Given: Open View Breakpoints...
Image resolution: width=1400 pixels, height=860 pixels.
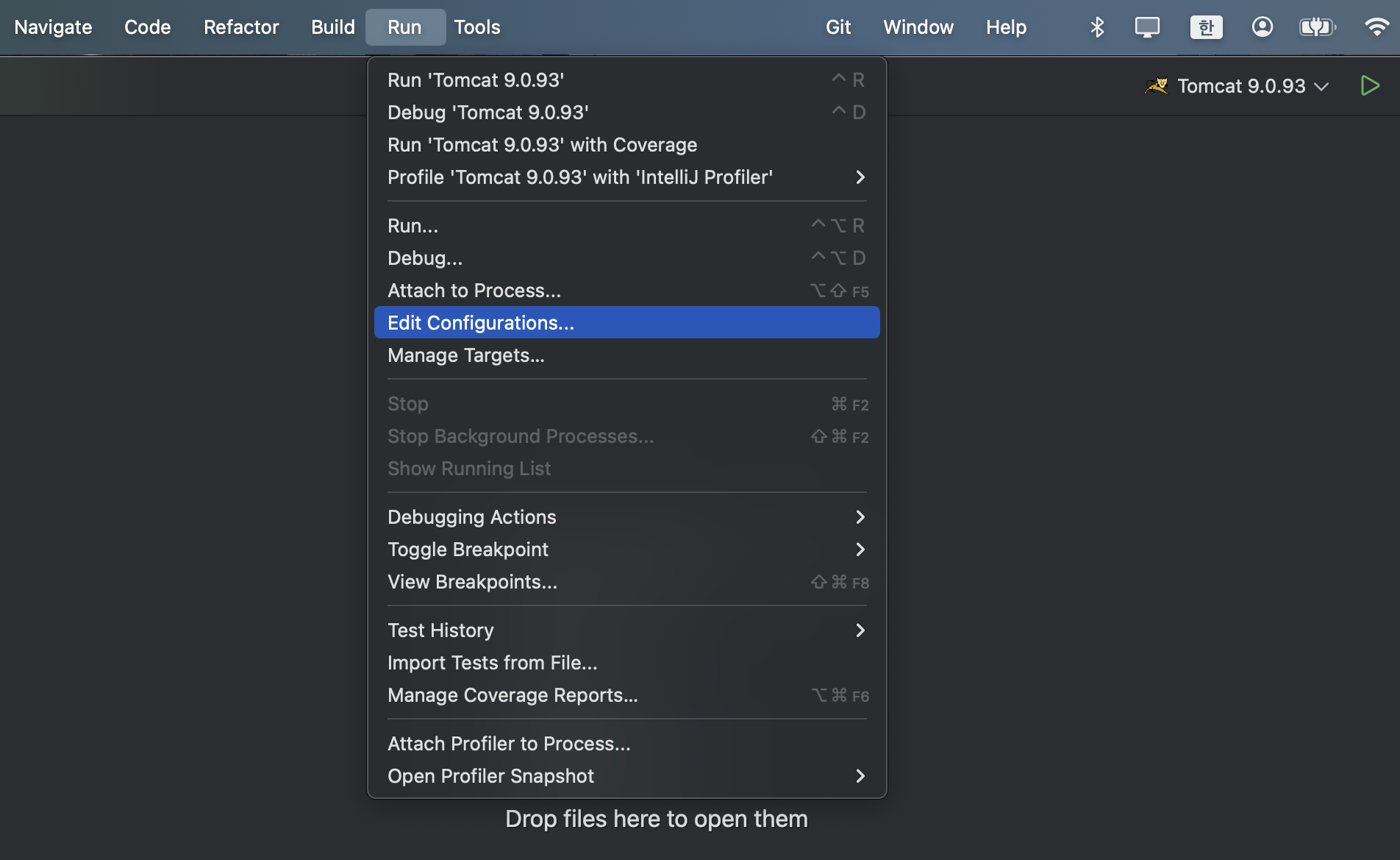Looking at the screenshot, I should (626, 582).
